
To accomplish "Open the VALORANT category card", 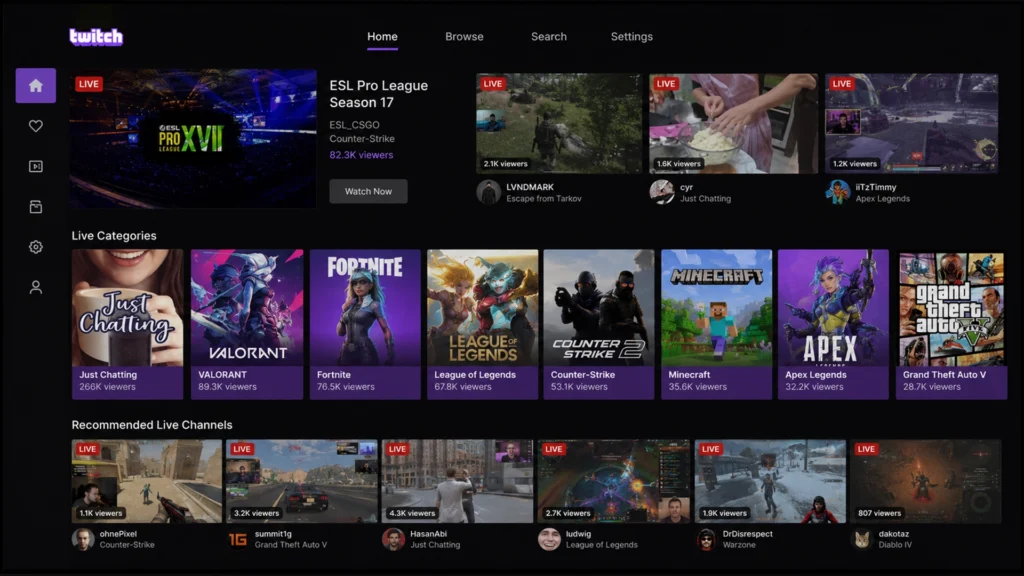I will (247, 324).
